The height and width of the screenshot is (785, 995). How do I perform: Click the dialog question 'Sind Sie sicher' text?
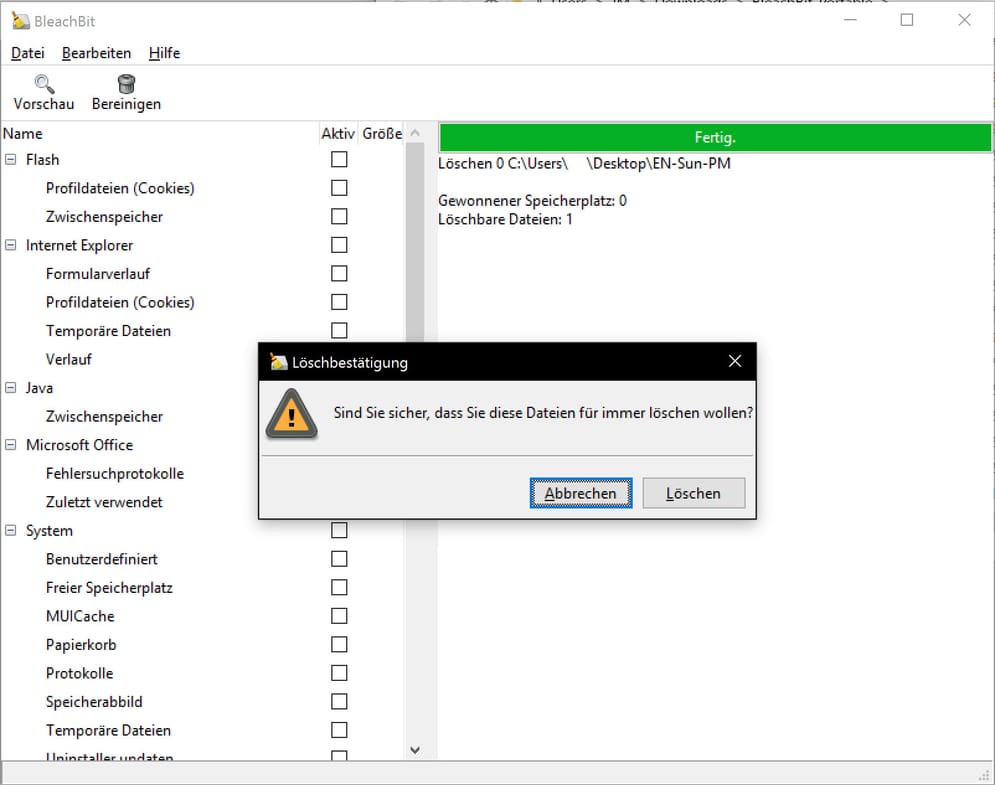[543, 413]
